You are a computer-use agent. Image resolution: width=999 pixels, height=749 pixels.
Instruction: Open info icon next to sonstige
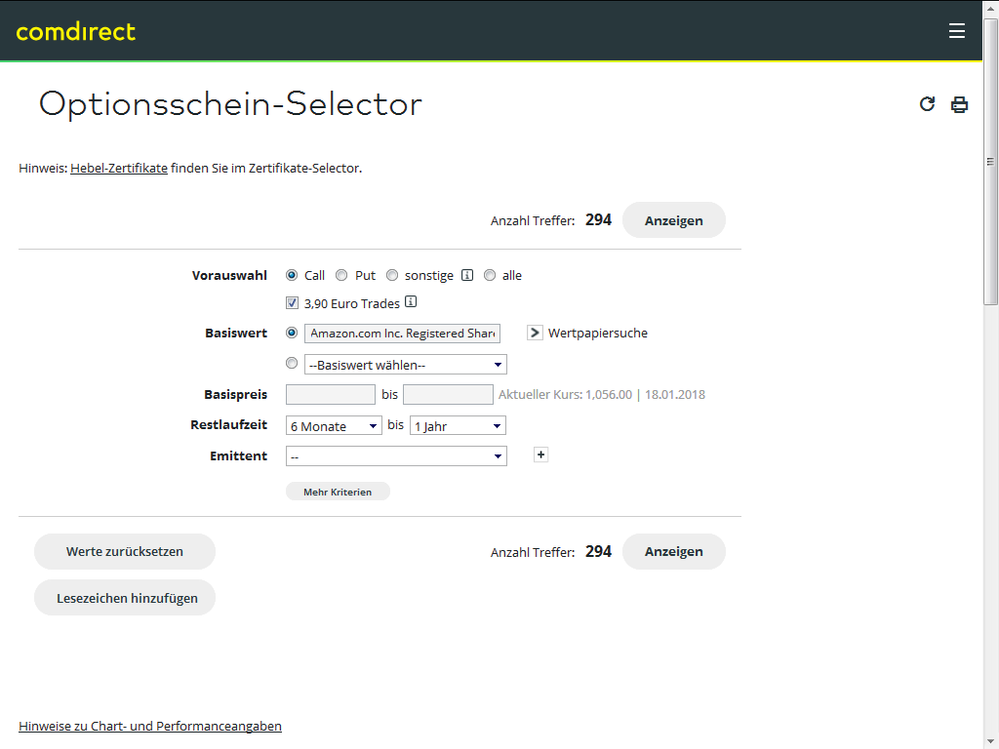(x=467, y=275)
